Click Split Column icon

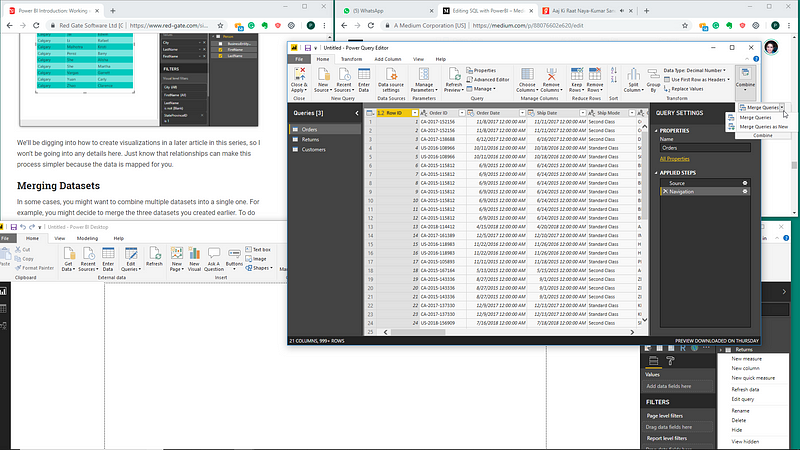coord(633,74)
